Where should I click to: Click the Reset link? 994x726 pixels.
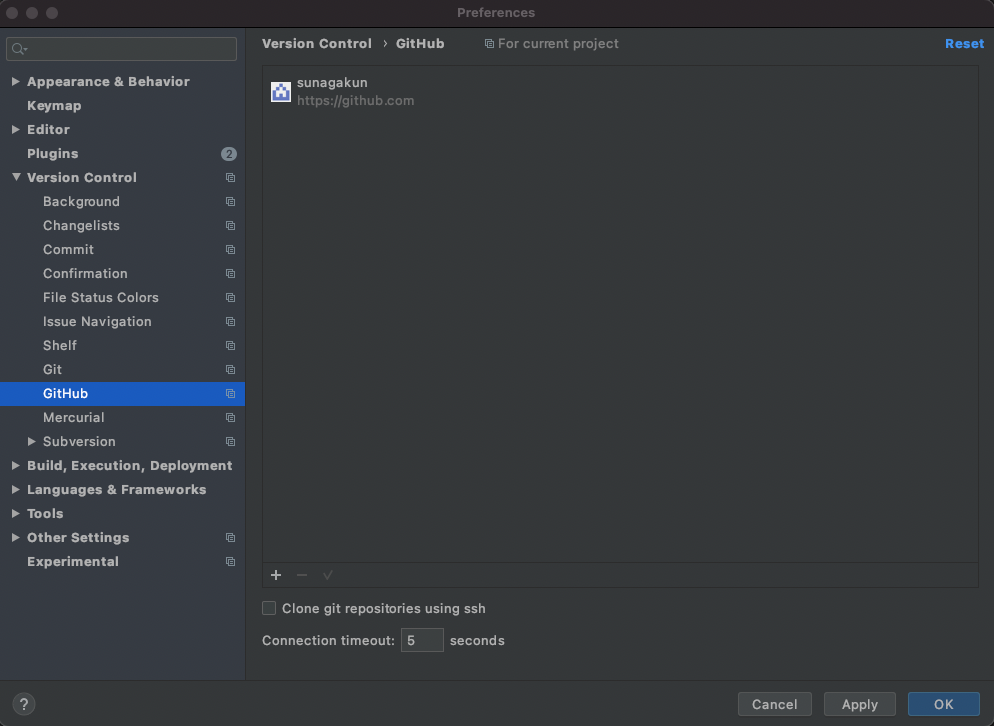point(964,43)
